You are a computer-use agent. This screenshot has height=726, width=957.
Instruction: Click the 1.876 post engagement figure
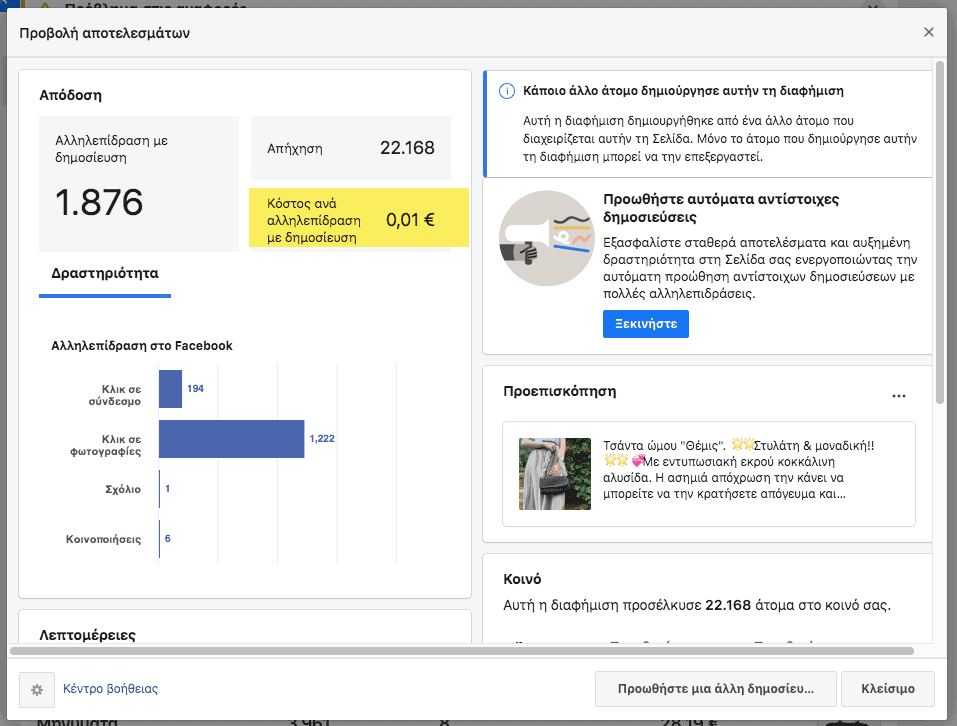[99, 203]
